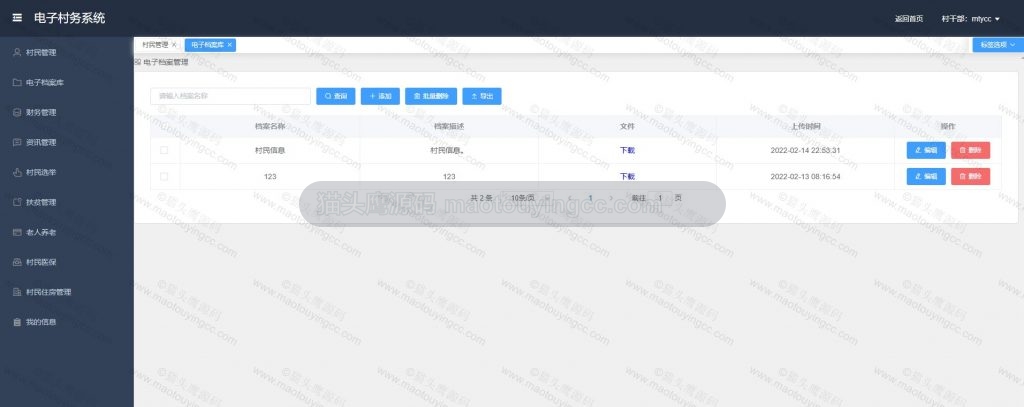
Task: Select the 电子档案库 tab
Action: [208, 44]
